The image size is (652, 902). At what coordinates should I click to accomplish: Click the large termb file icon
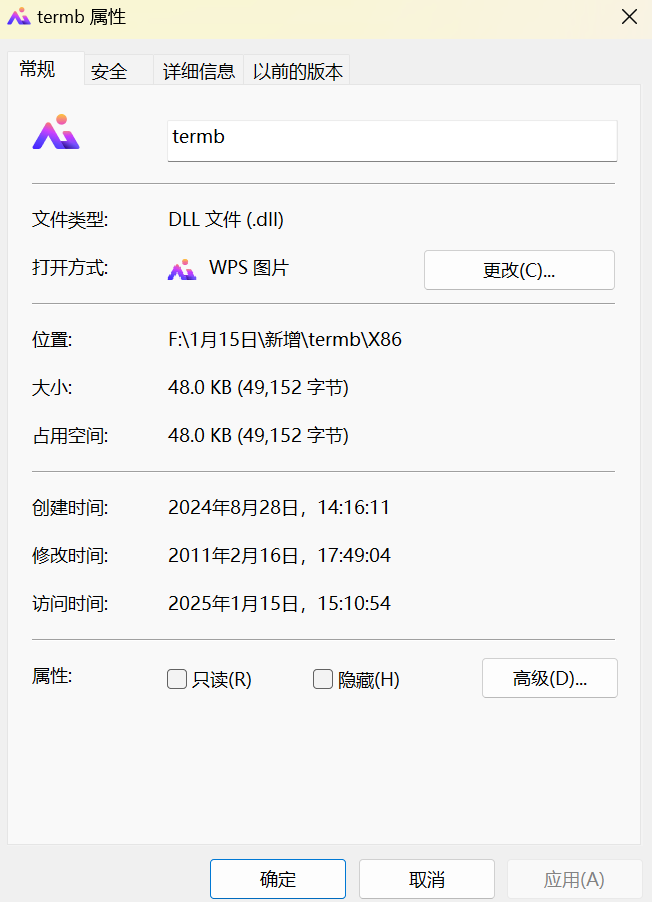56,132
